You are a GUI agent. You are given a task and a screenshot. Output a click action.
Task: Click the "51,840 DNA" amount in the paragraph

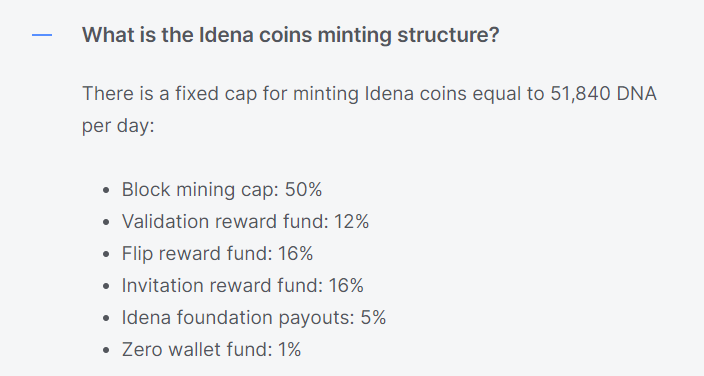pos(603,94)
